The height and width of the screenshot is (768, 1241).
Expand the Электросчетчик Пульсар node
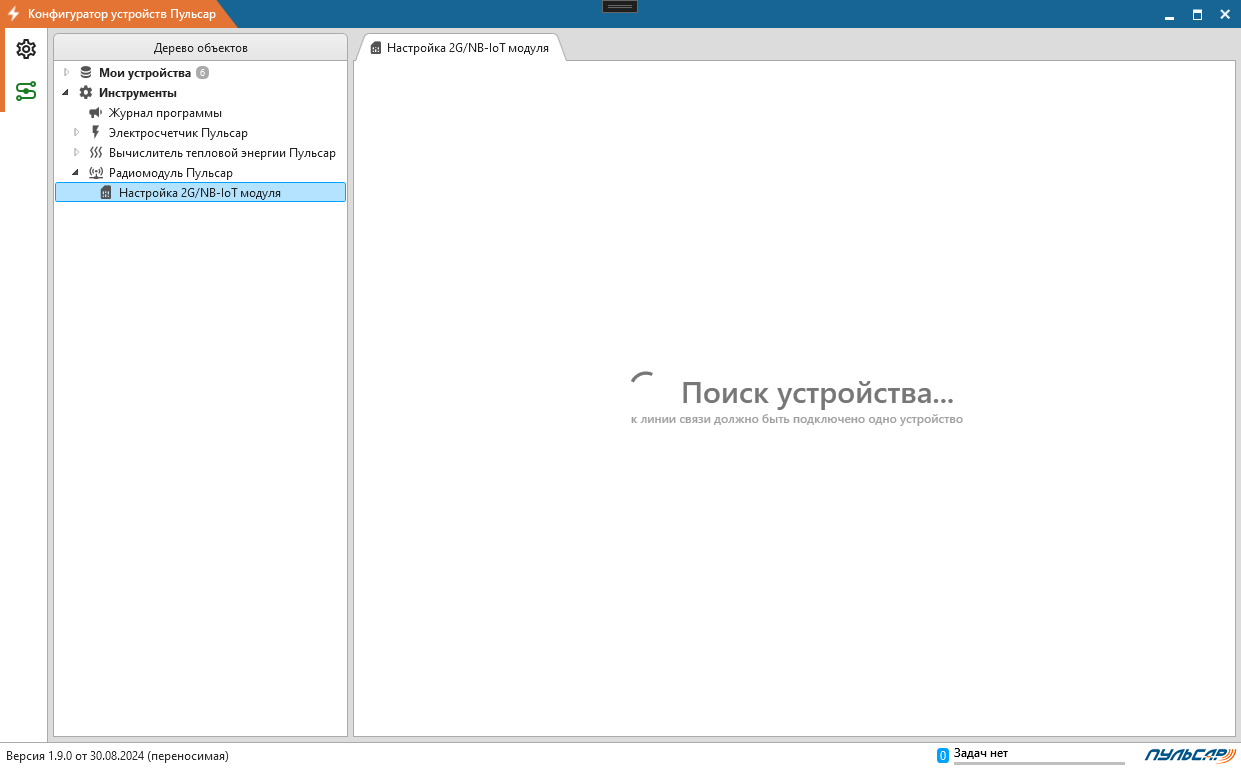pos(77,133)
